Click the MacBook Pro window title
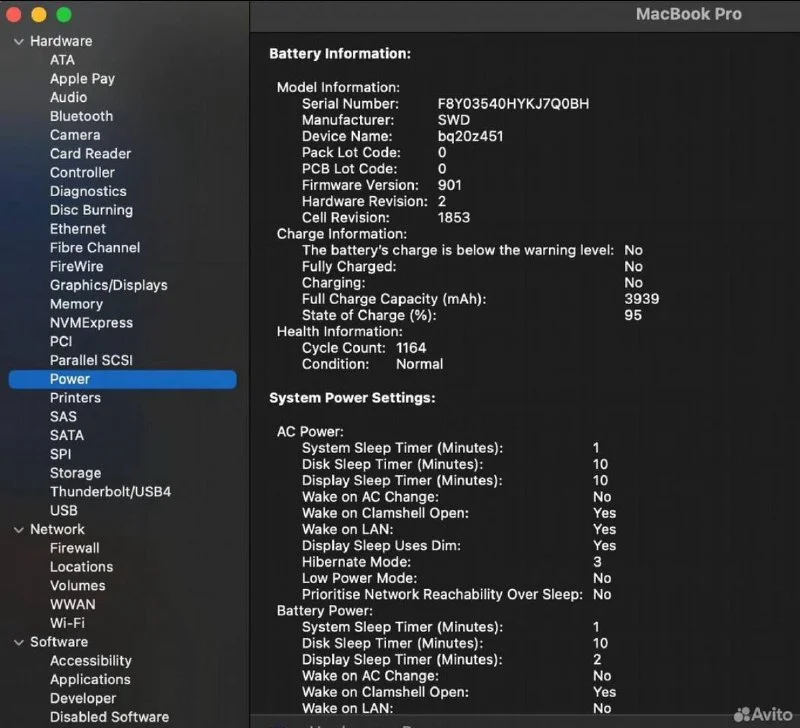 click(689, 14)
